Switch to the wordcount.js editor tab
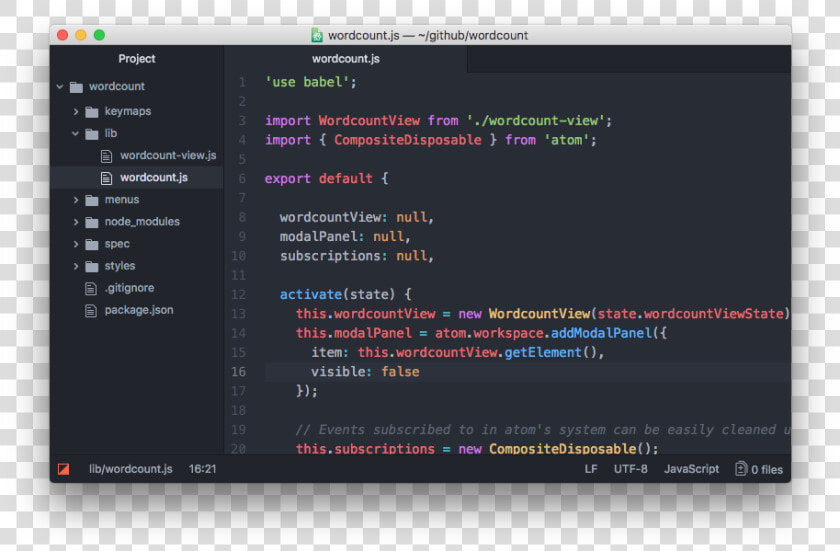 pos(346,59)
